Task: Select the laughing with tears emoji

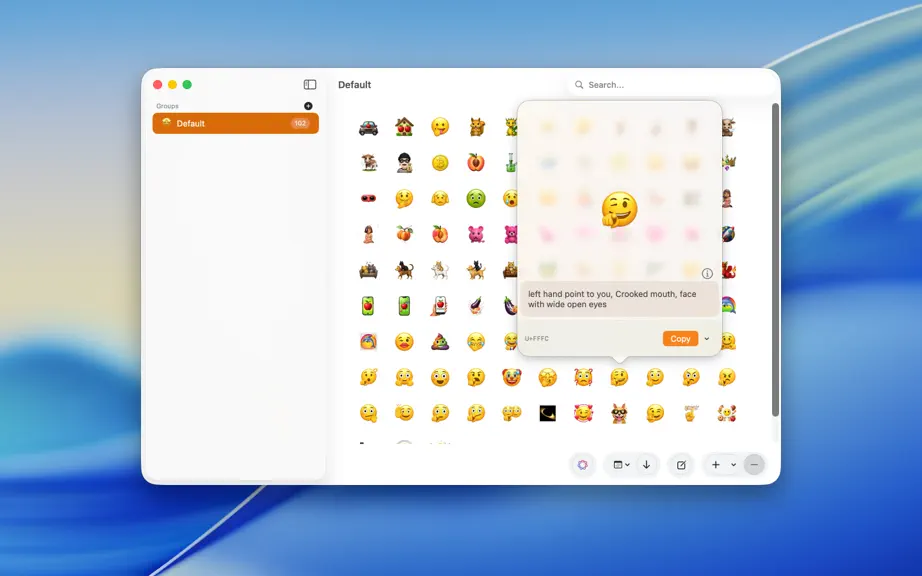Action: click(476, 341)
